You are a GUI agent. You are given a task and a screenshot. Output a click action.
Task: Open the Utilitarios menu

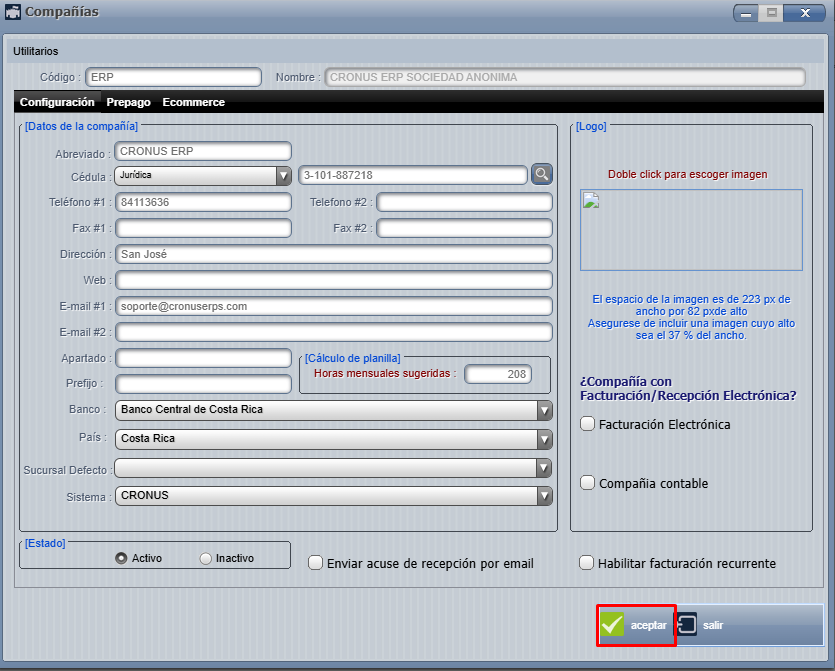pos(36,51)
